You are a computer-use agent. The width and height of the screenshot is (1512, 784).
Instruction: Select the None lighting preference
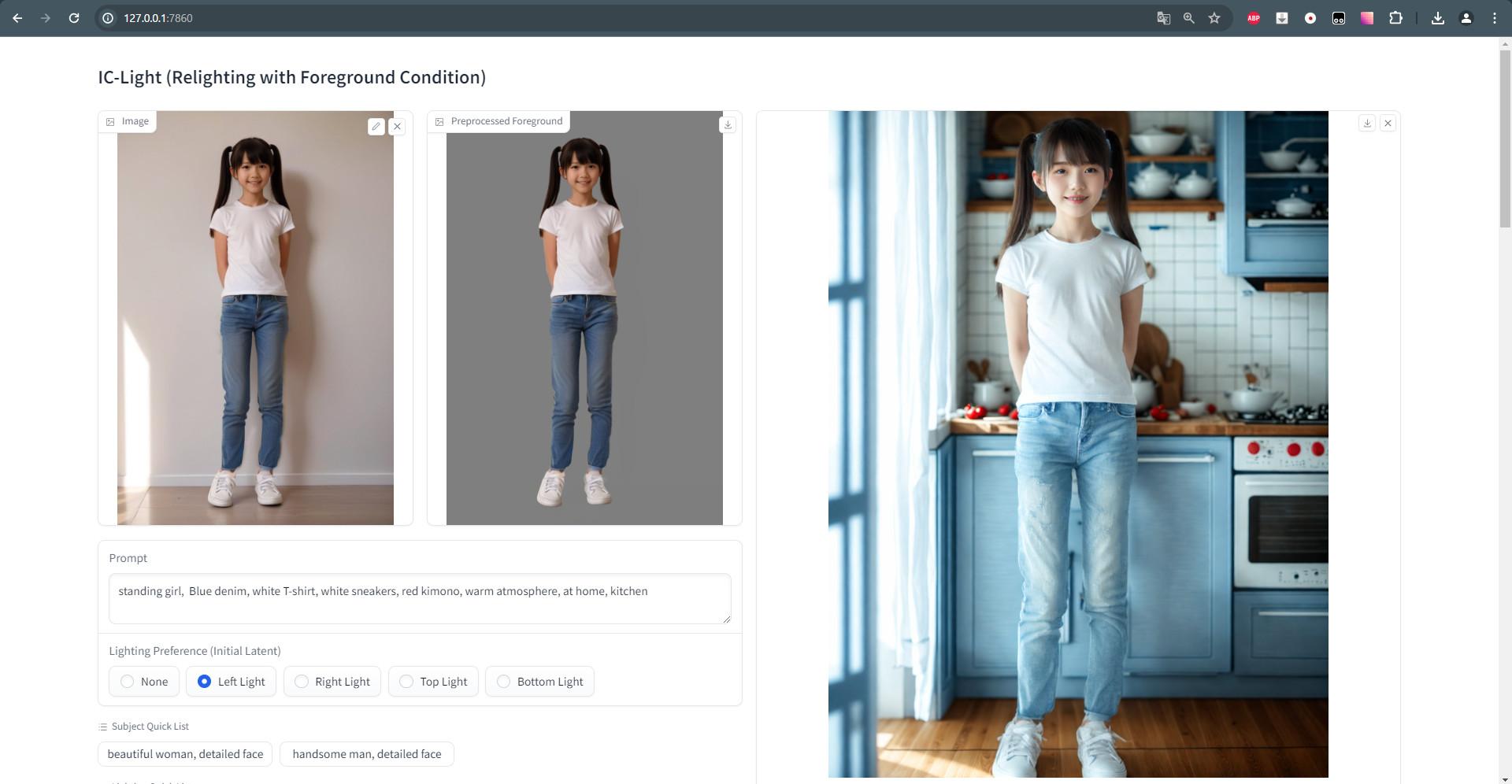144,682
